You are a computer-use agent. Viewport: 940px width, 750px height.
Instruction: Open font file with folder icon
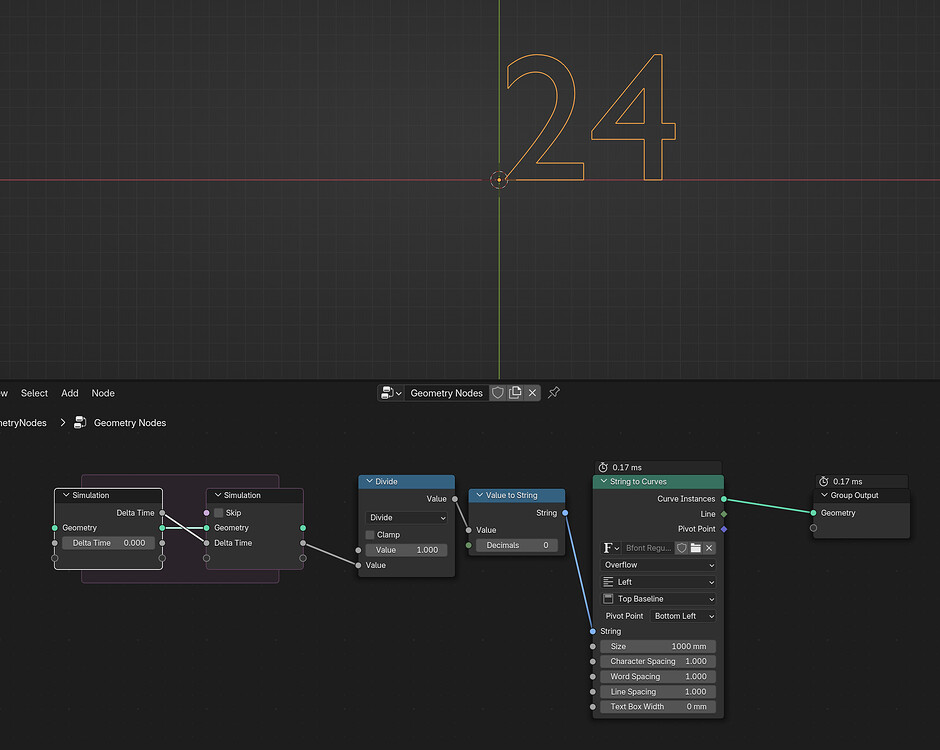695,548
